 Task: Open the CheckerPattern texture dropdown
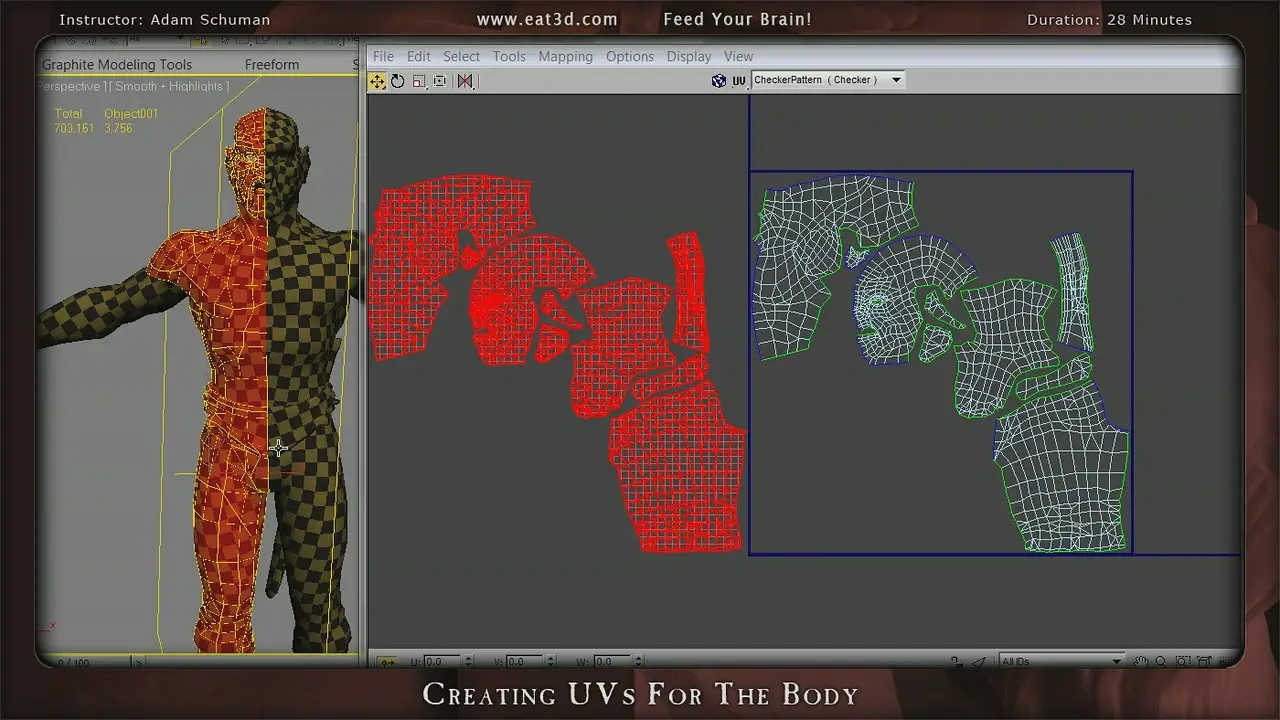pyautogui.click(x=828, y=80)
